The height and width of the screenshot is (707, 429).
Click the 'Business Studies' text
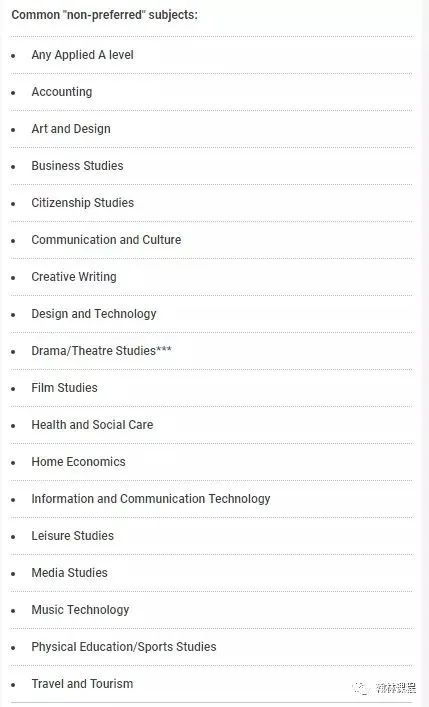coord(77,166)
